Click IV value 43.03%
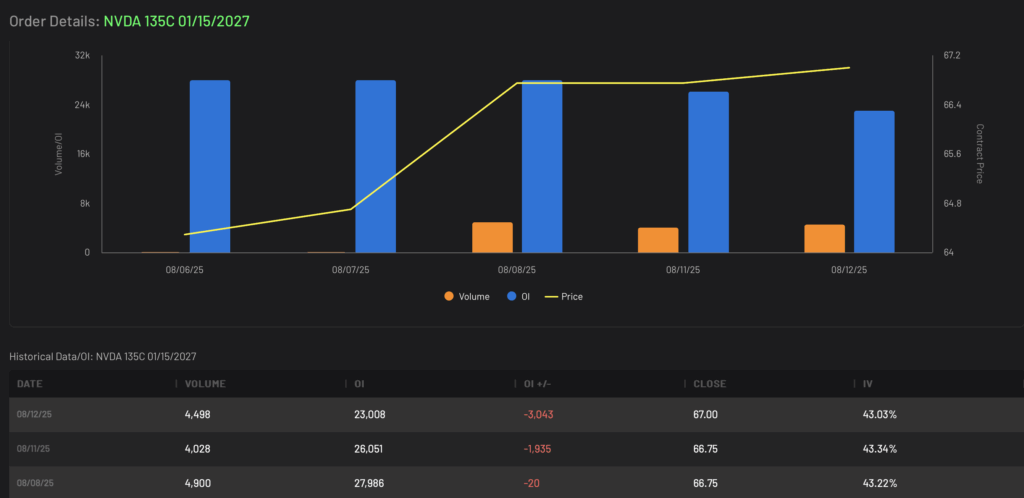The height and width of the screenshot is (498, 1024). pyautogui.click(x=879, y=415)
